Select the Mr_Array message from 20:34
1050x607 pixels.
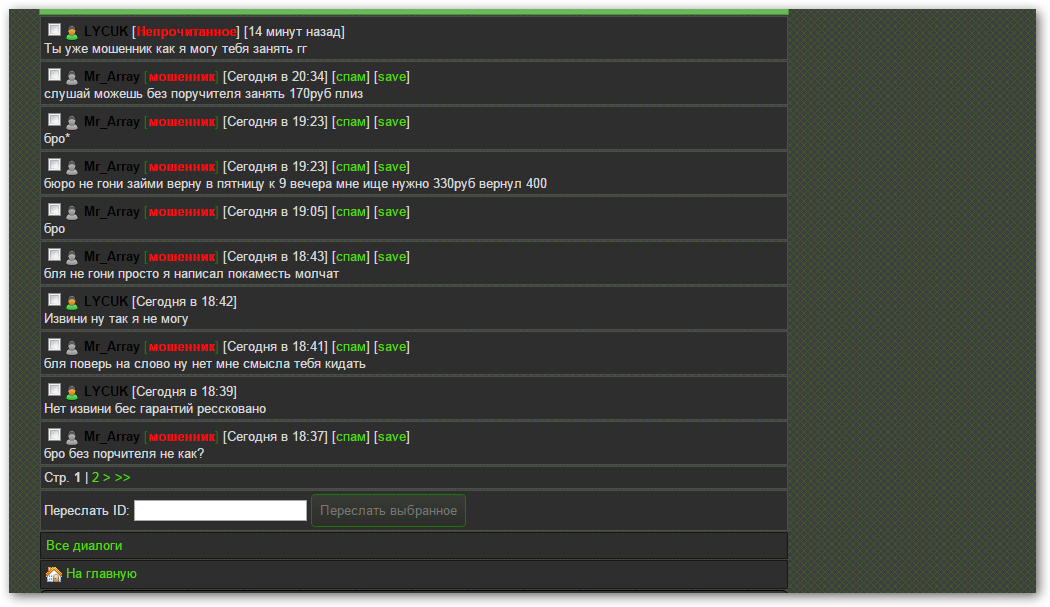pyautogui.click(x=54, y=74)
